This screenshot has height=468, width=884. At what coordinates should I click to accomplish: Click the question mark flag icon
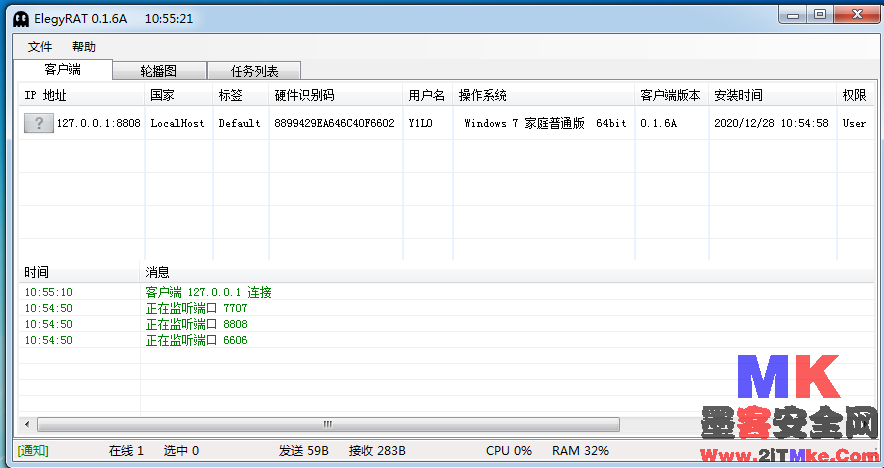pos(39,123)
